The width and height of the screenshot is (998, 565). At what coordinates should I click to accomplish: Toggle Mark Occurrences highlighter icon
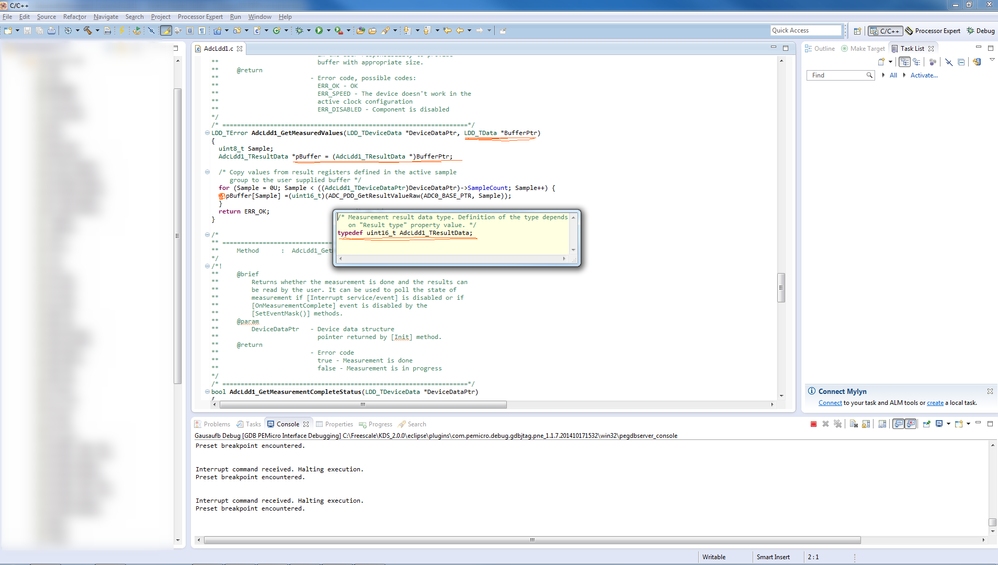[165, 31]
